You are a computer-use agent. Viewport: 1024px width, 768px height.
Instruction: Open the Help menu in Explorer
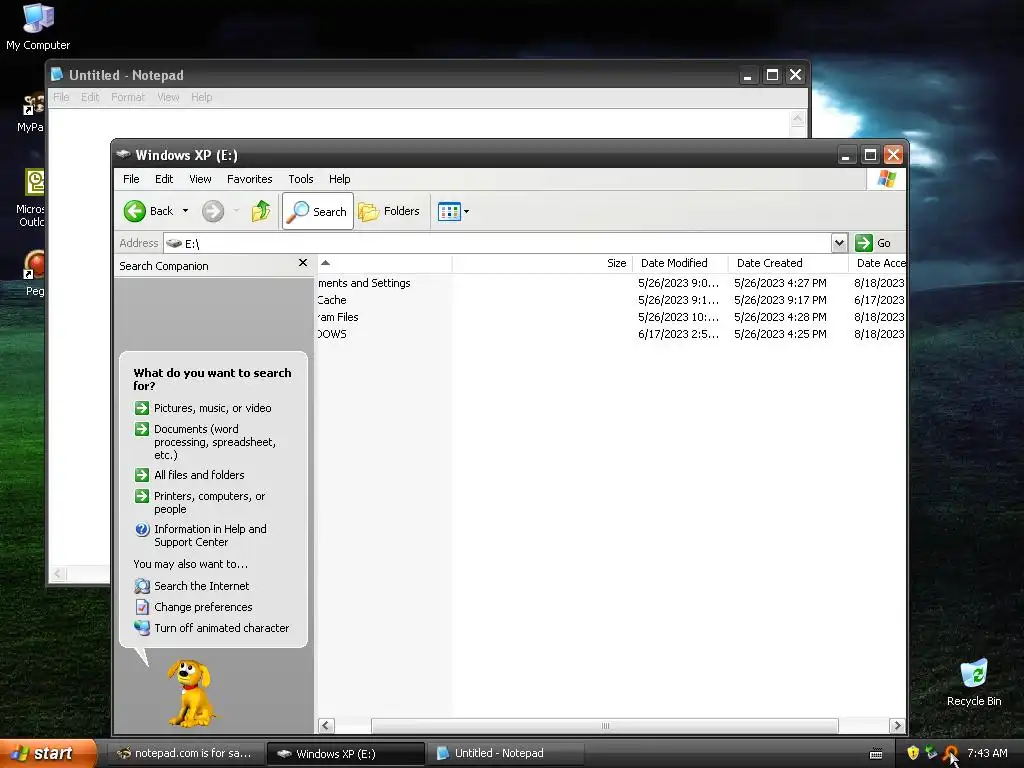point(339,179)
